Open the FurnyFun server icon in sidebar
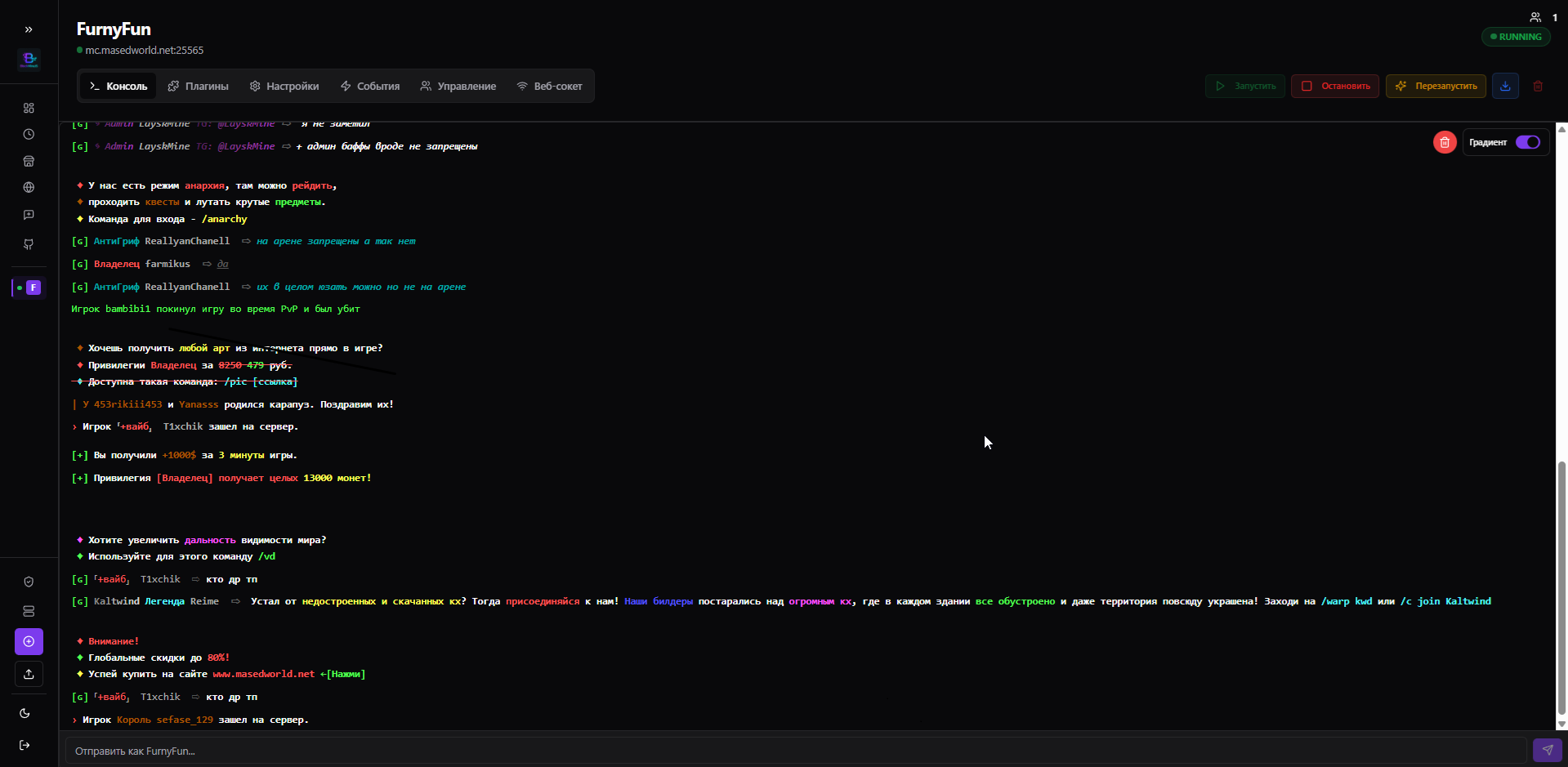The width and height of the screenshot is (1568, 767). point(33,287)
